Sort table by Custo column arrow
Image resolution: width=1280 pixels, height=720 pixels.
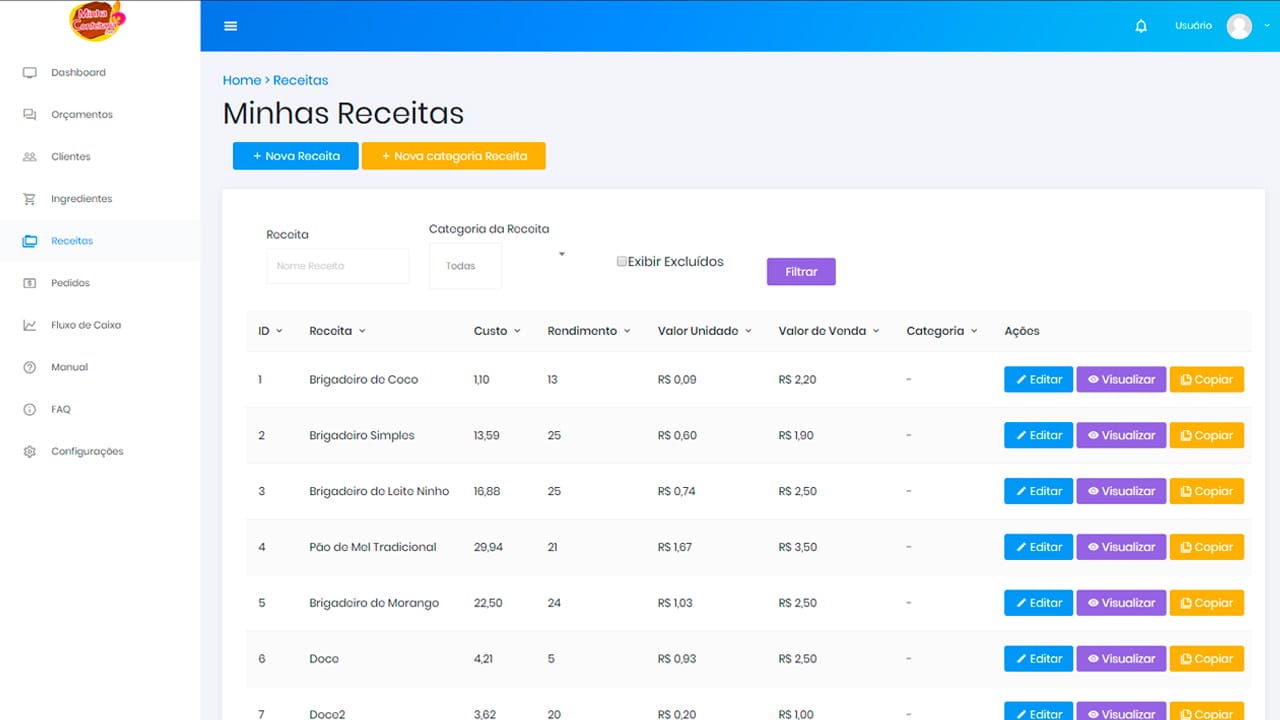[517, 331]
